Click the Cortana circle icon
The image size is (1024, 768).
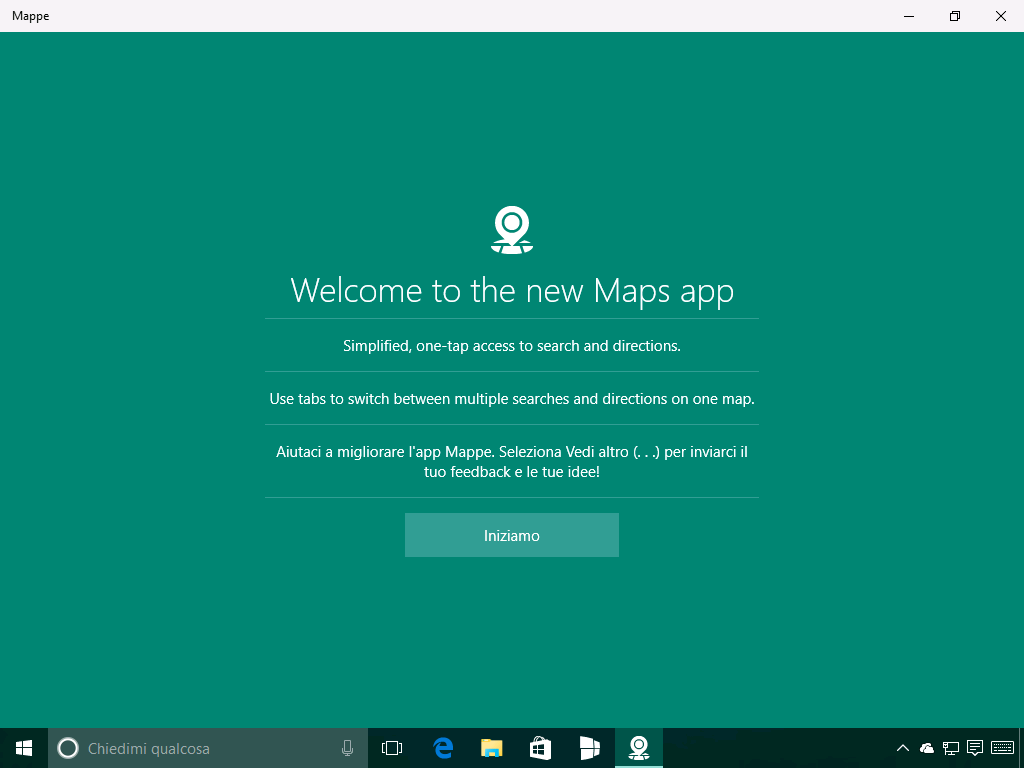click(x=68, y=748)
